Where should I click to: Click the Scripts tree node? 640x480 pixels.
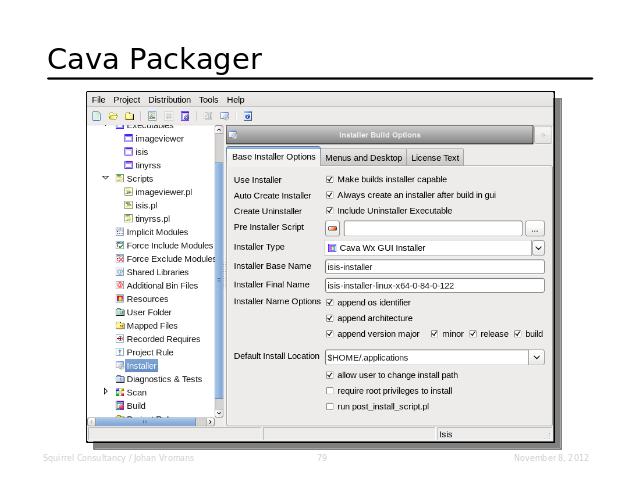point(140,179)
